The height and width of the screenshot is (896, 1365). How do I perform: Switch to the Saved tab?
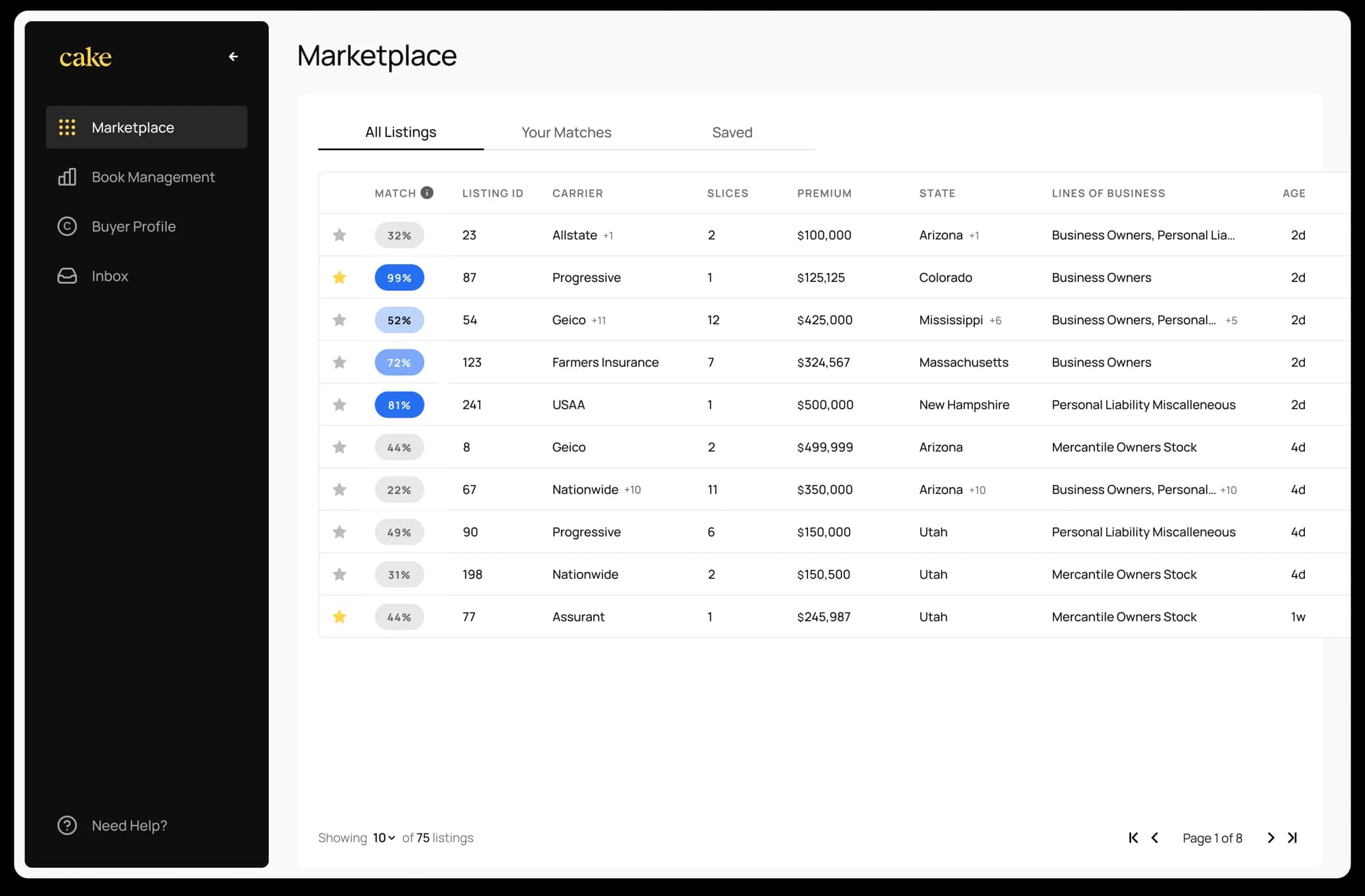coord(732,132)
